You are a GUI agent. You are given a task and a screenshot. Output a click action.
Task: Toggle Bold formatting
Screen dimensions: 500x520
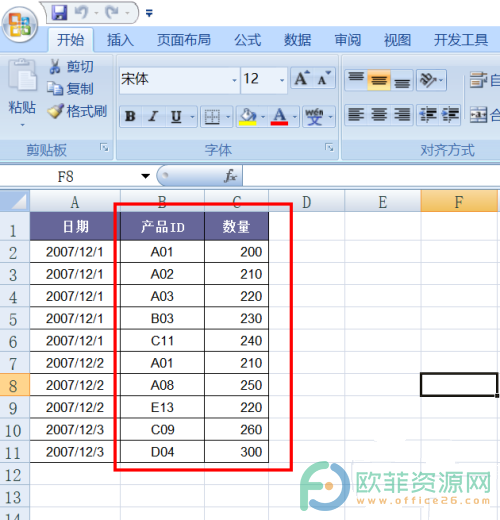coord(130,116)
